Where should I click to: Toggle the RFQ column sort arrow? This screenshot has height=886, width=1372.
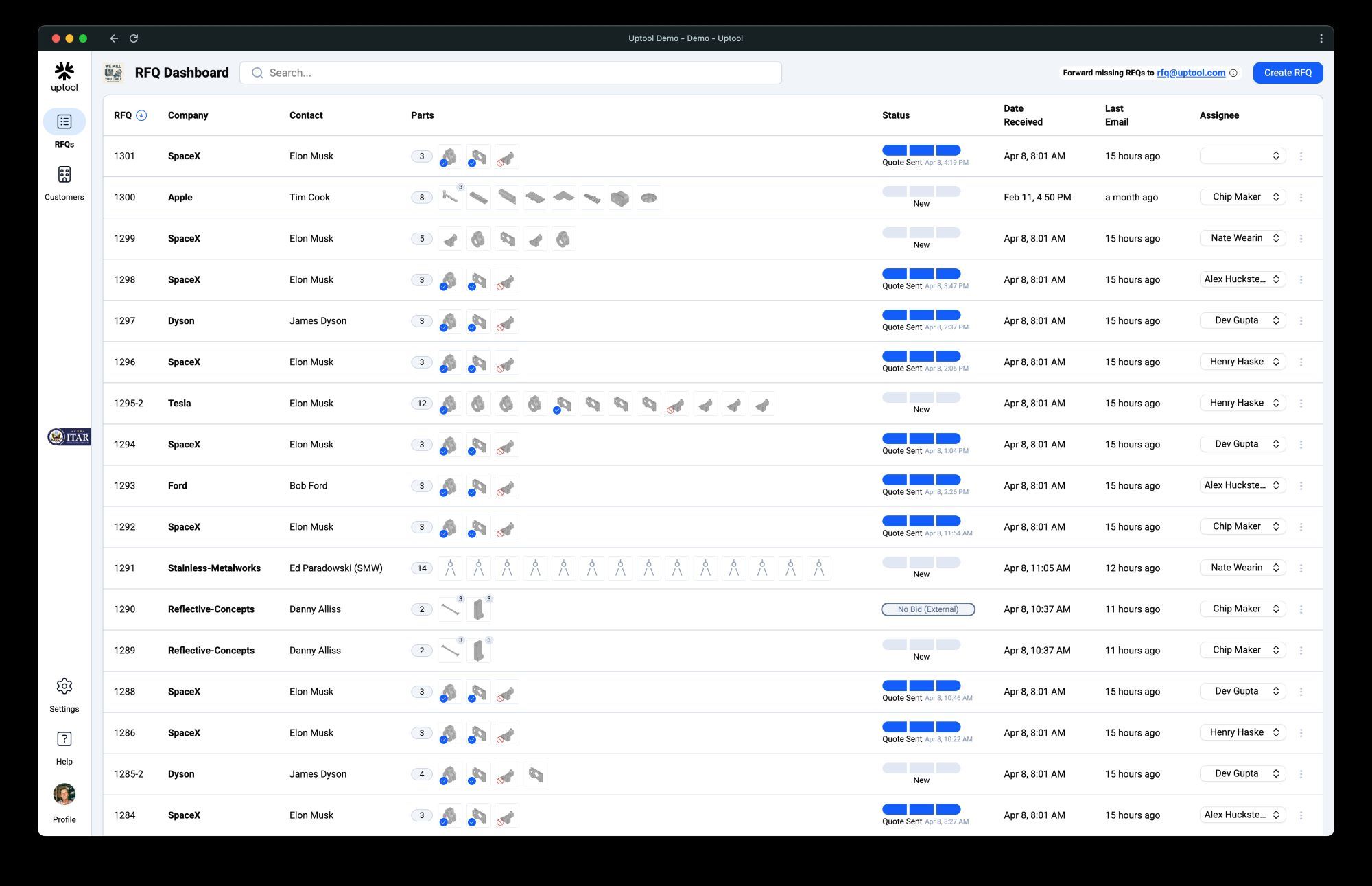point(141,115)
